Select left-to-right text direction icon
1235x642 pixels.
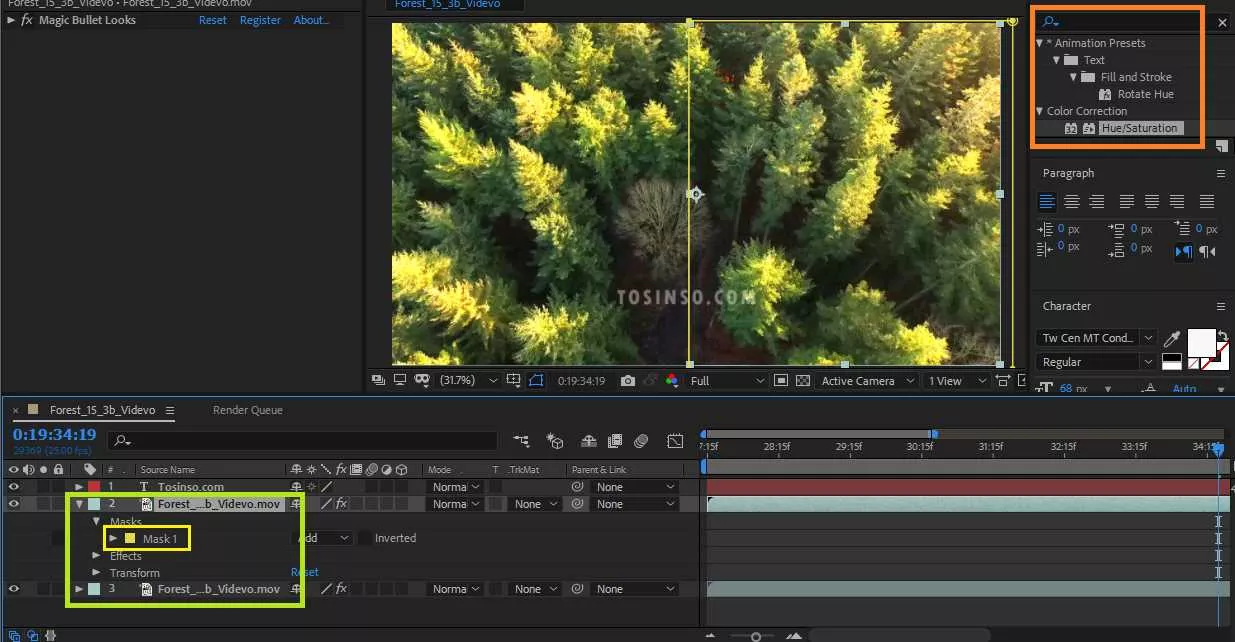1184,252
